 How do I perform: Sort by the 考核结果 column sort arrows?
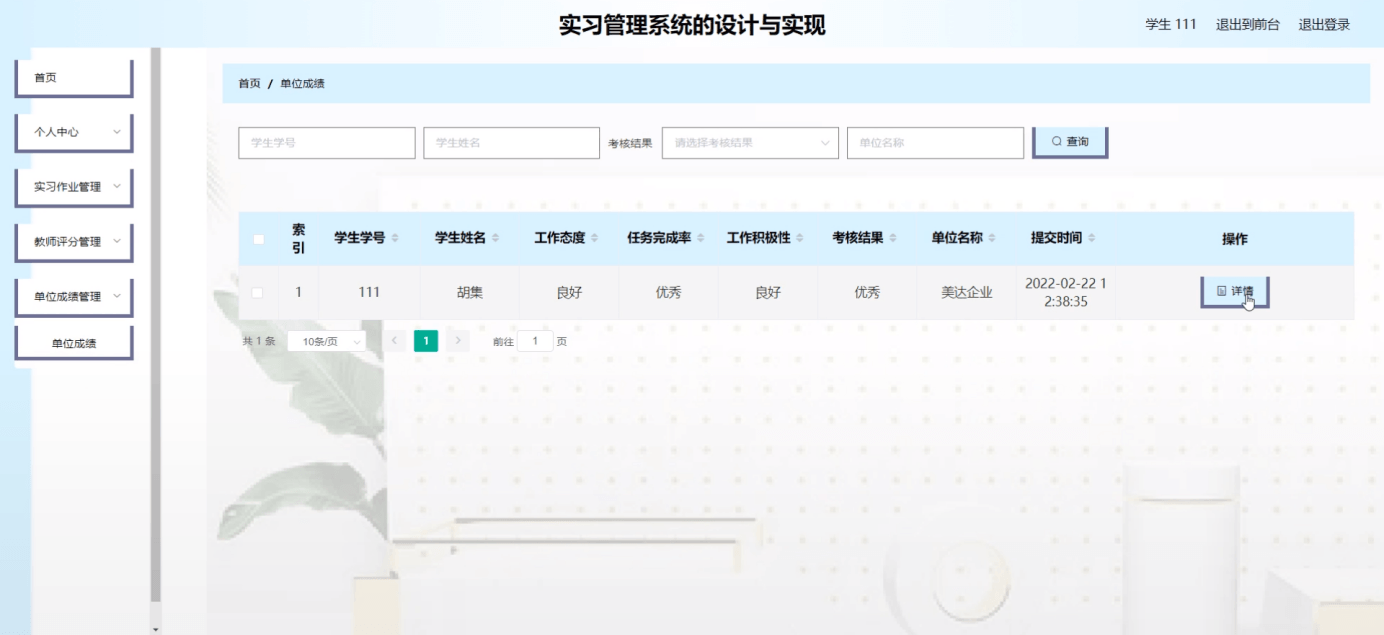click(893, 238)
